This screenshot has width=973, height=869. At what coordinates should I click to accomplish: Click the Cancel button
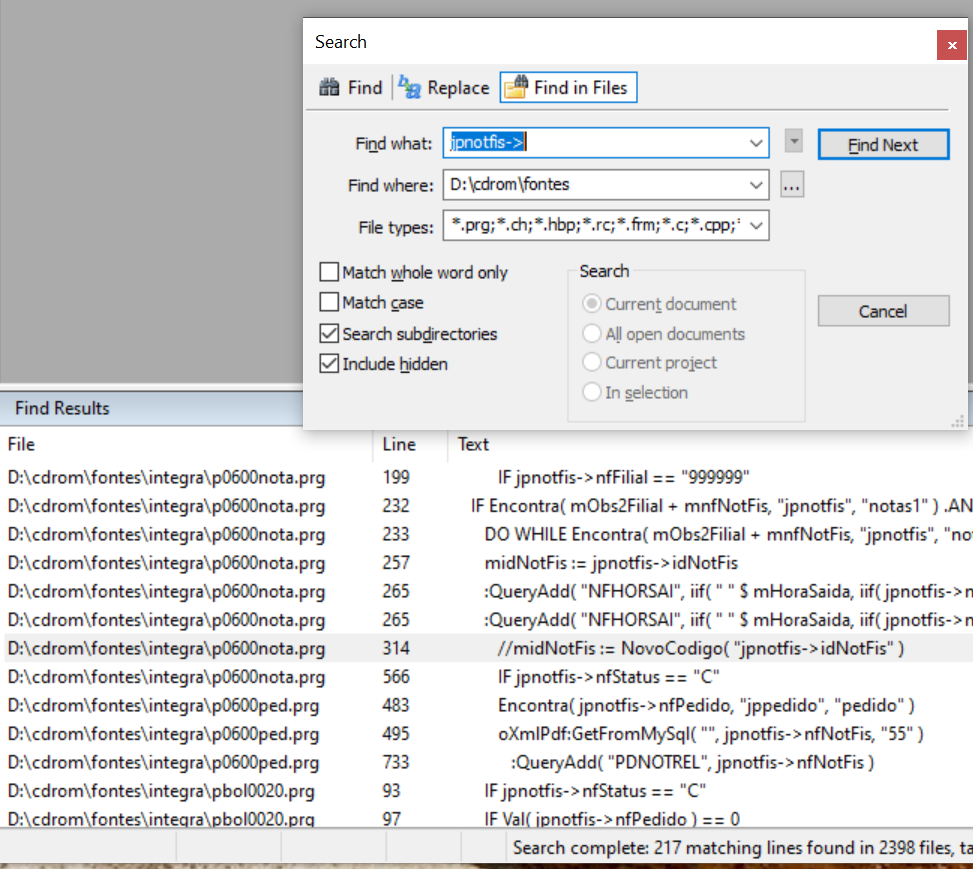coord(883,311)
